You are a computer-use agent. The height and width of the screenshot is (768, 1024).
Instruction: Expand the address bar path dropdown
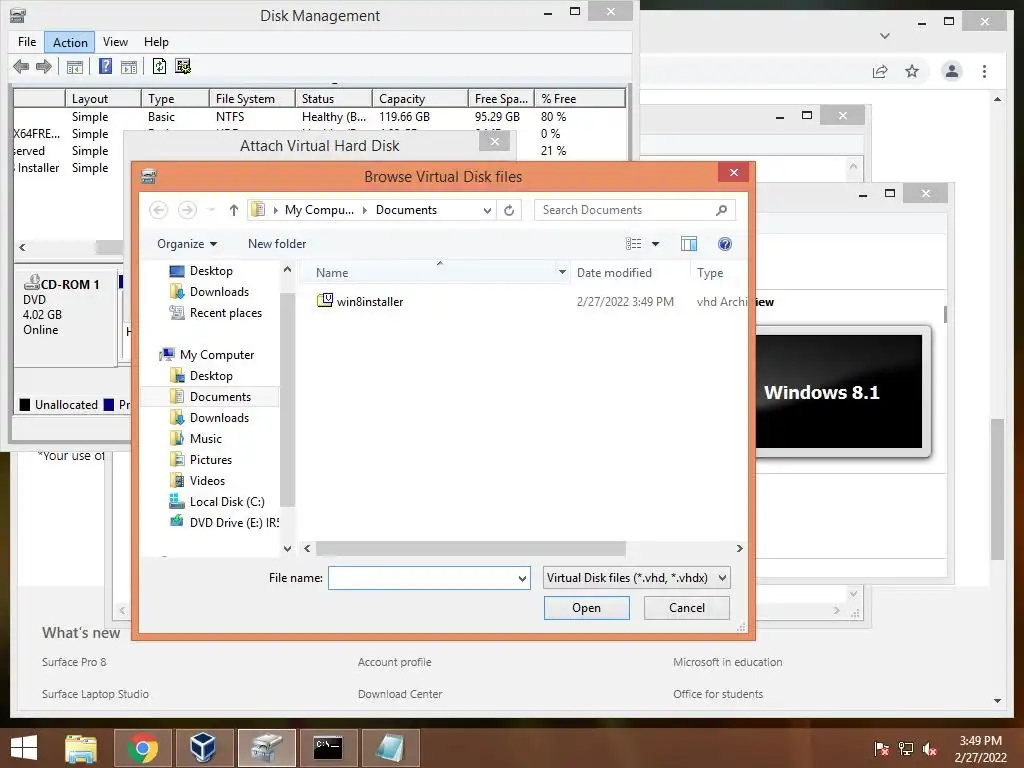tap(487, 210)
